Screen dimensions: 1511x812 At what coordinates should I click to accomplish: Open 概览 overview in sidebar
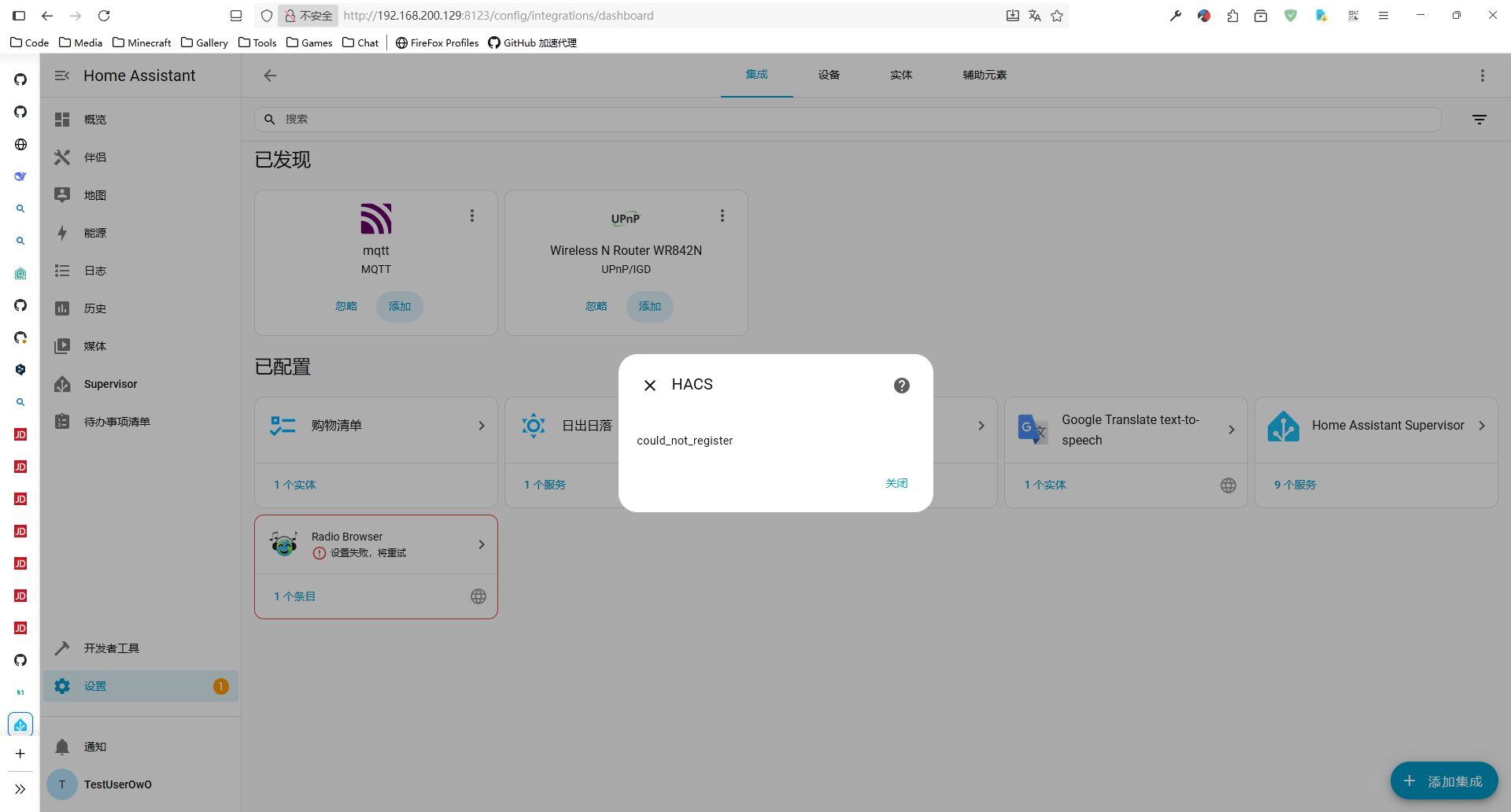(x=140, y=120)
